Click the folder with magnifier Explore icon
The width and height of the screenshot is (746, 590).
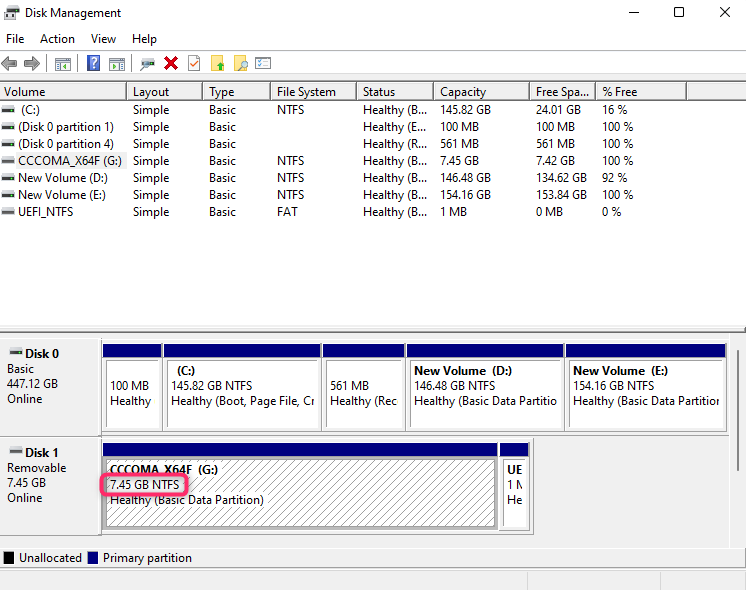click(x=241, y=63)
